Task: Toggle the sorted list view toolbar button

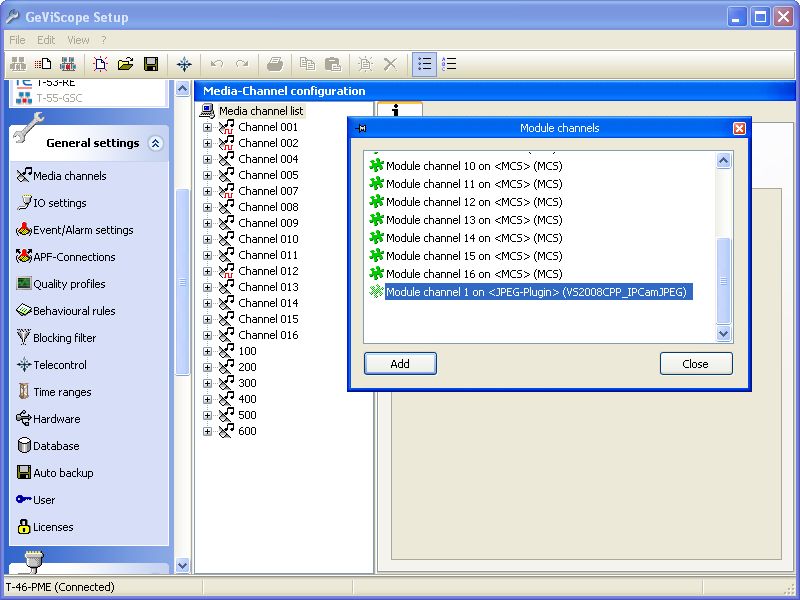Action: 449,64
